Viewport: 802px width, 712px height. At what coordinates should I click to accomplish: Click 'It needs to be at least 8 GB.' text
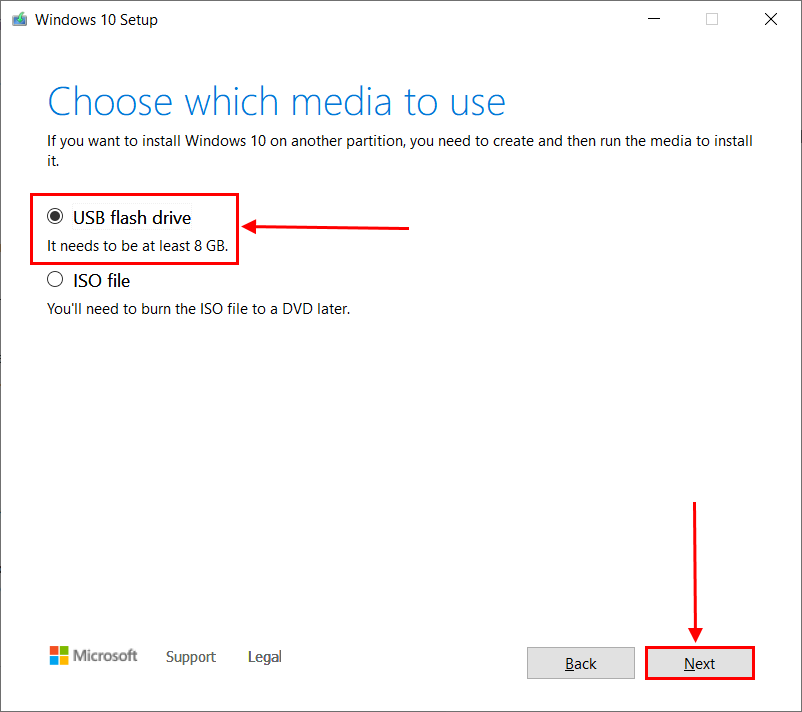coord(138,246)
